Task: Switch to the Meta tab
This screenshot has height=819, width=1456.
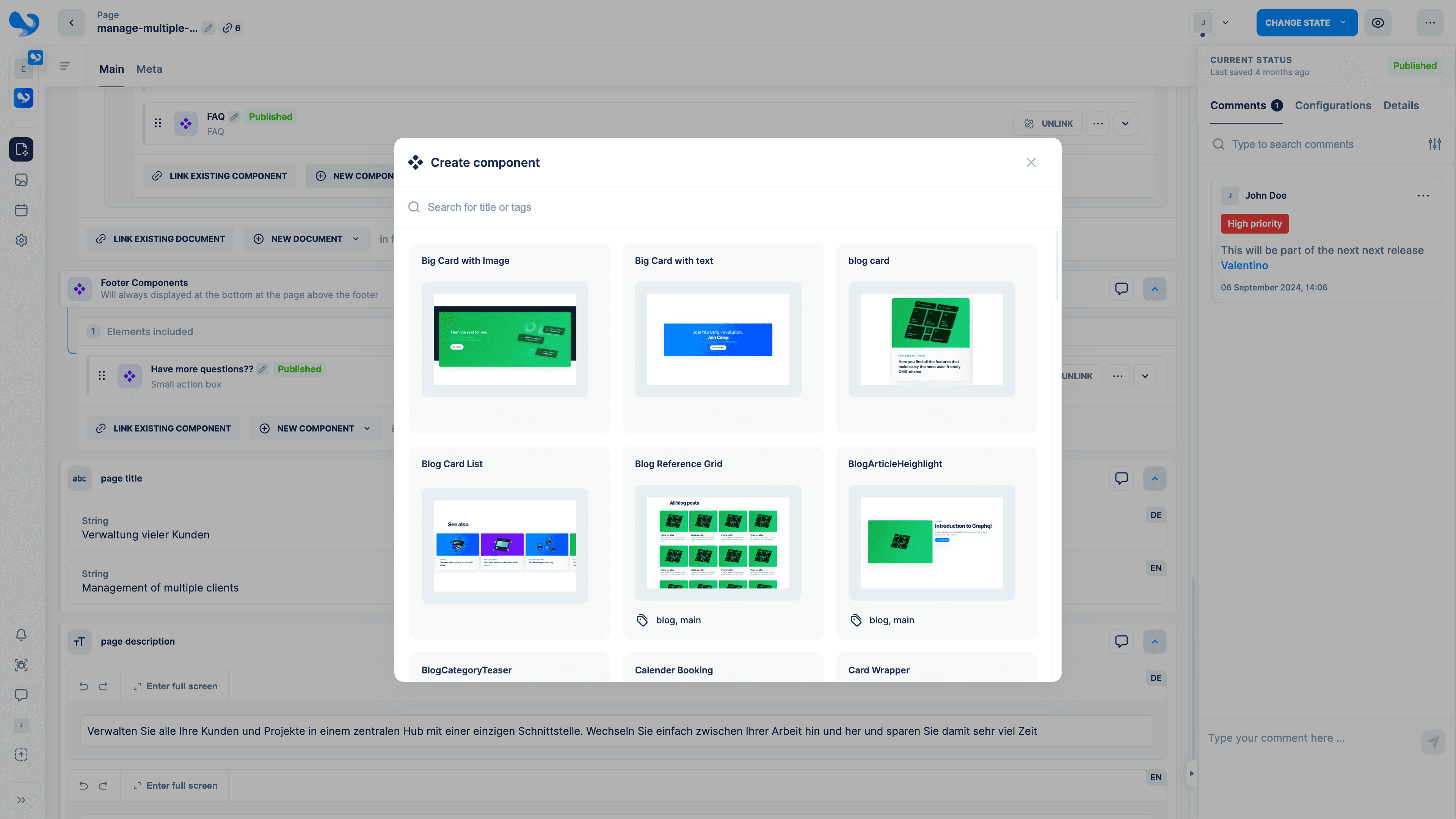Action: 149,69
